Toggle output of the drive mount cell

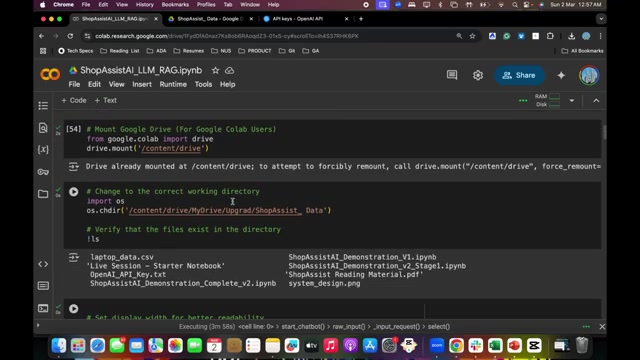click(73, 166)
